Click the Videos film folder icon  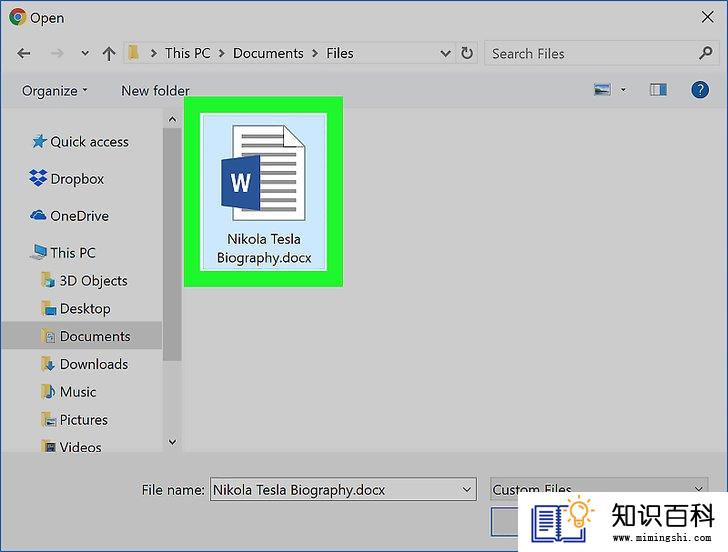coord(48,447)
